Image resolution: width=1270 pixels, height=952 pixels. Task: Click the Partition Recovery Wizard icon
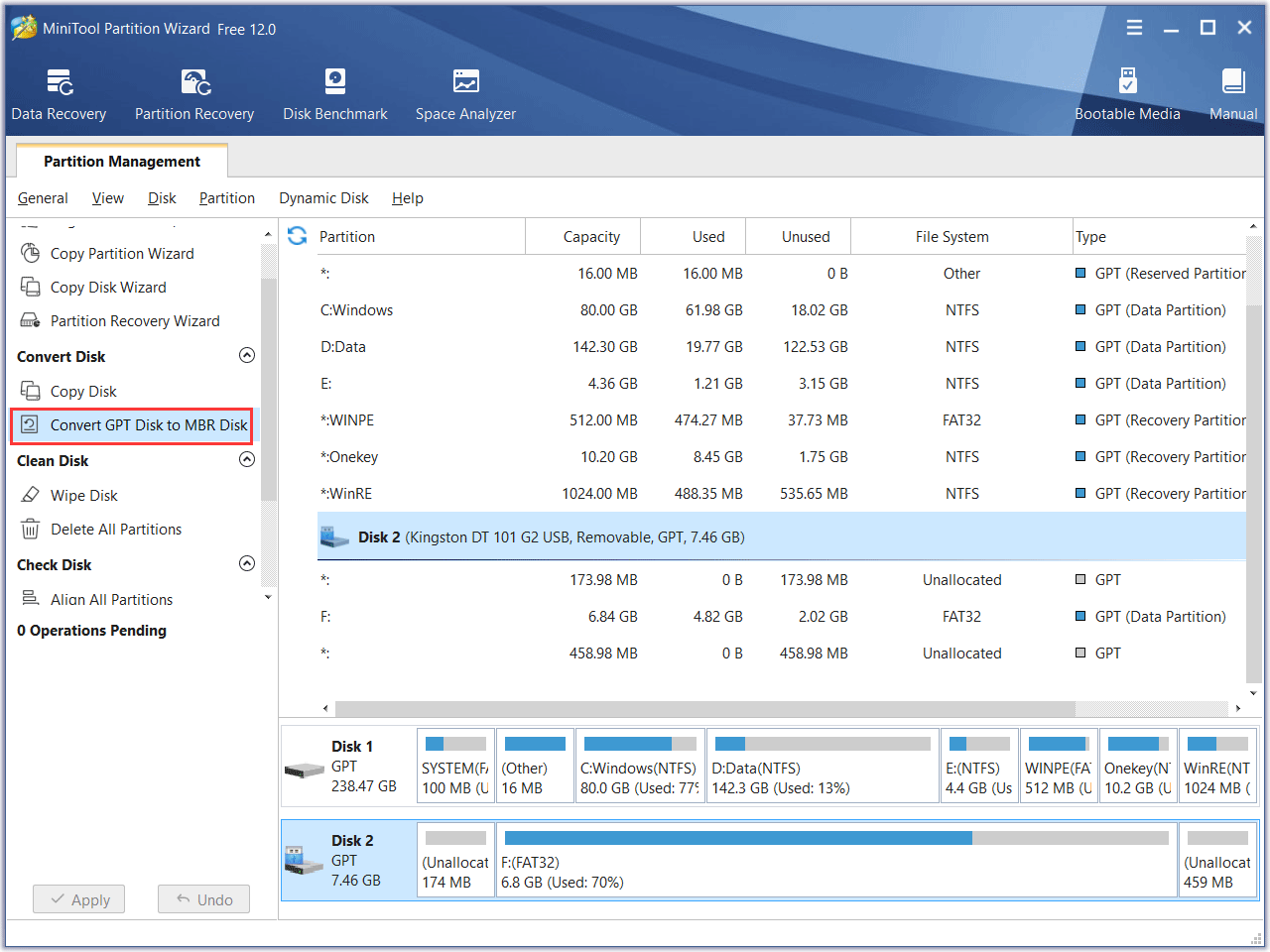click(x=31, y=320)
